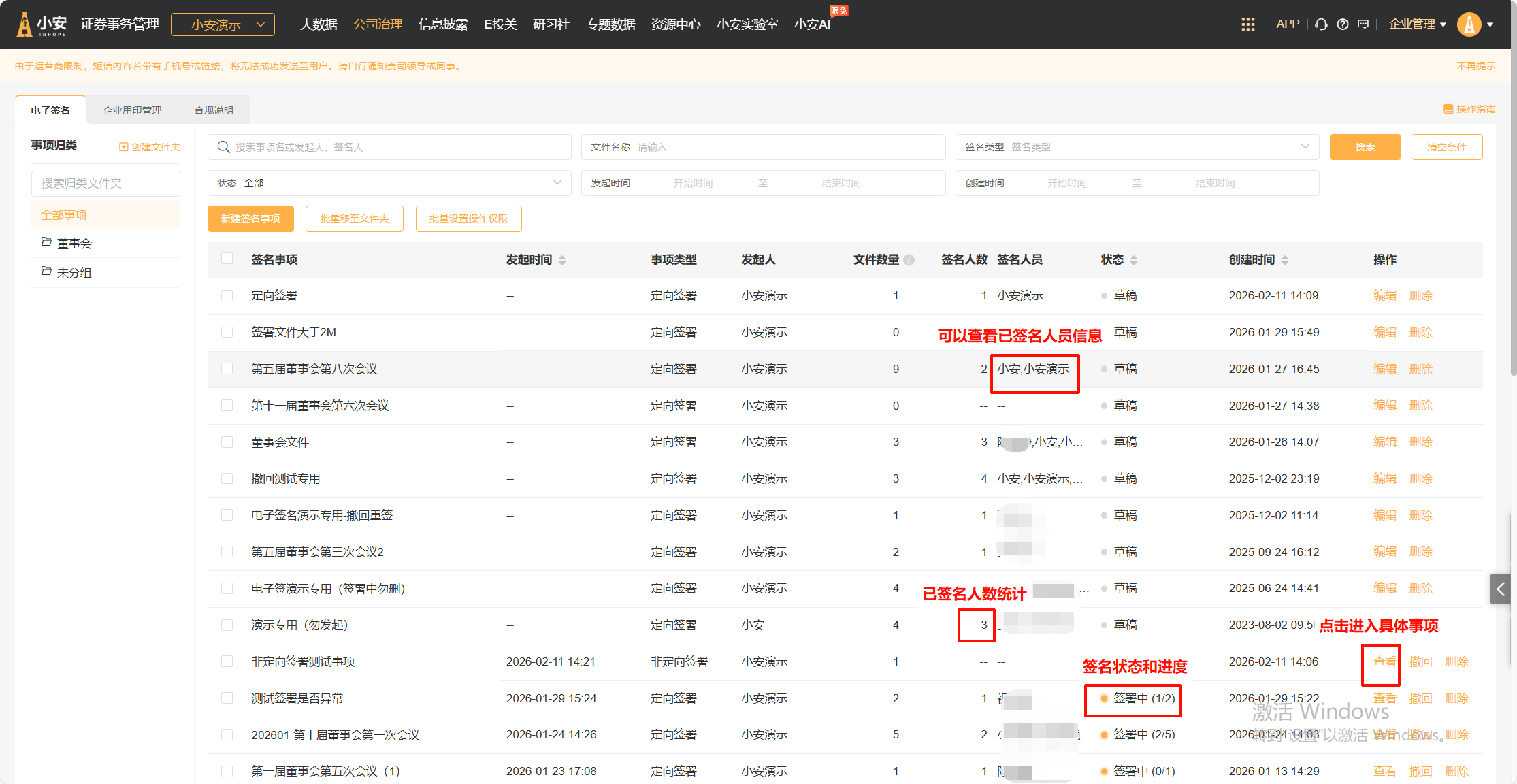Check the 第五届董事会第八次会议 row checkbox

(x=227, y=369)
